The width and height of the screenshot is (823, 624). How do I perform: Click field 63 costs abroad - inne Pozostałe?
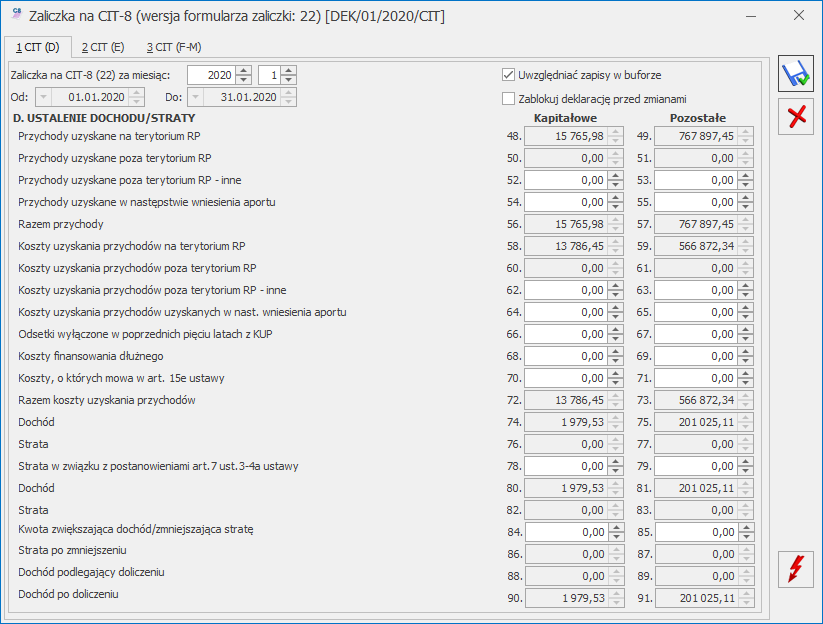pyautogui.click(x=696, y=290)
